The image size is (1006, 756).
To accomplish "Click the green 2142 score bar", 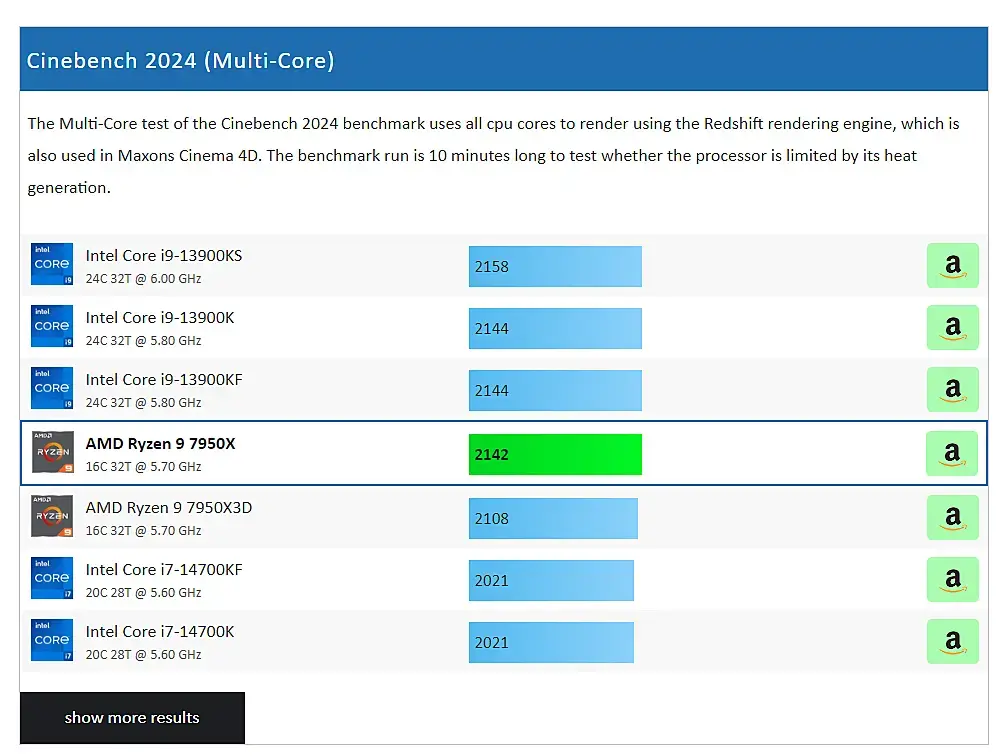I will tap(555, 454).
